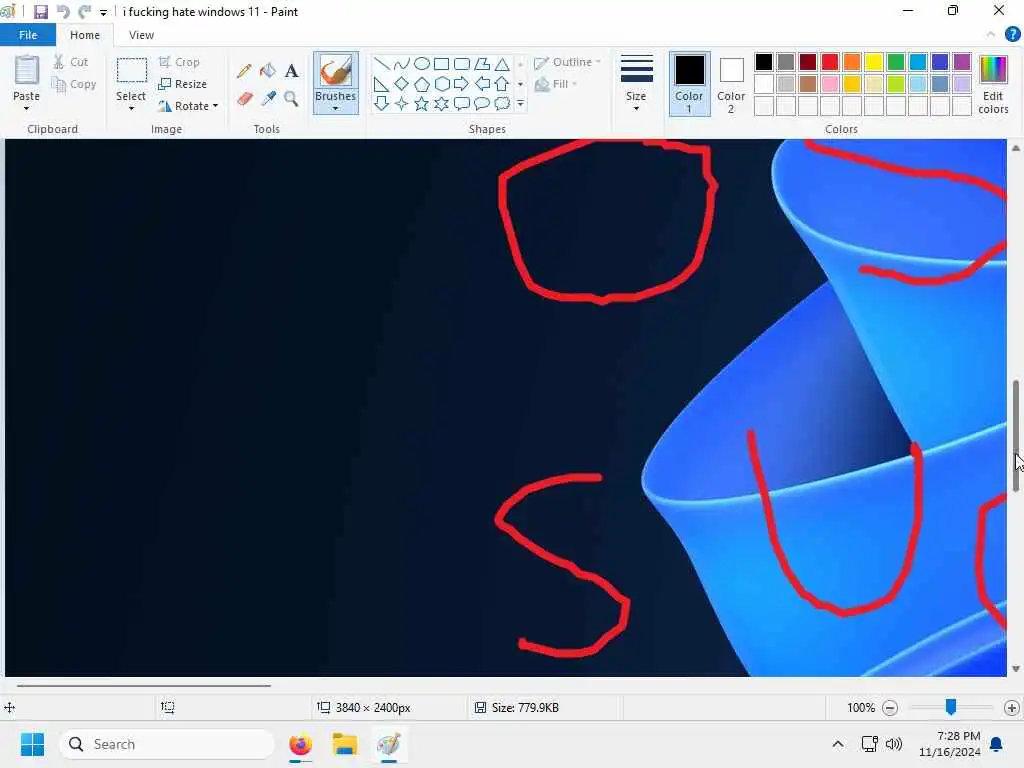Show hidden system tray icons
The image size is (1024, 768).
pyautogui.click(x=838, y=744)
